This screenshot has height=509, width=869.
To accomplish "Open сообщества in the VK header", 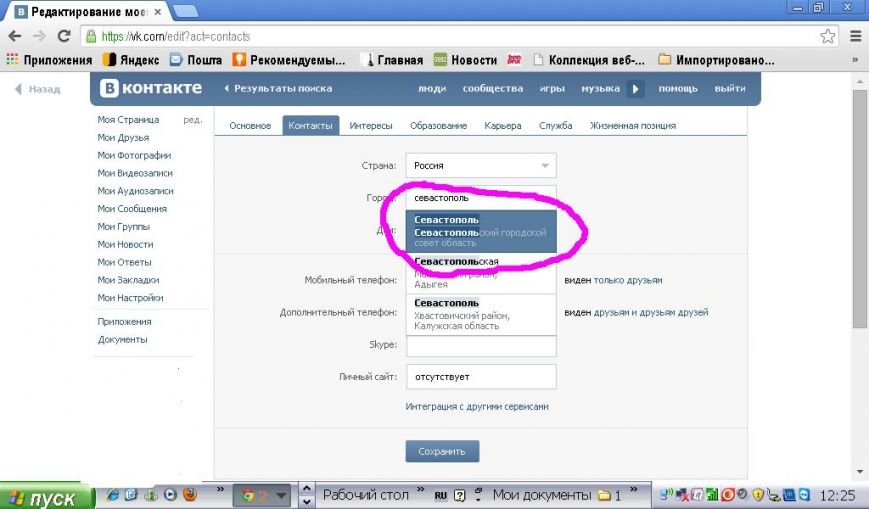I will pyautogui.click(x=493, y=88).
